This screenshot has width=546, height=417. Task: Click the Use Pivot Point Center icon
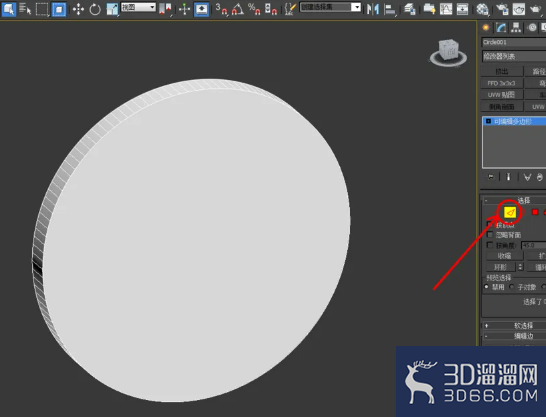165,9
